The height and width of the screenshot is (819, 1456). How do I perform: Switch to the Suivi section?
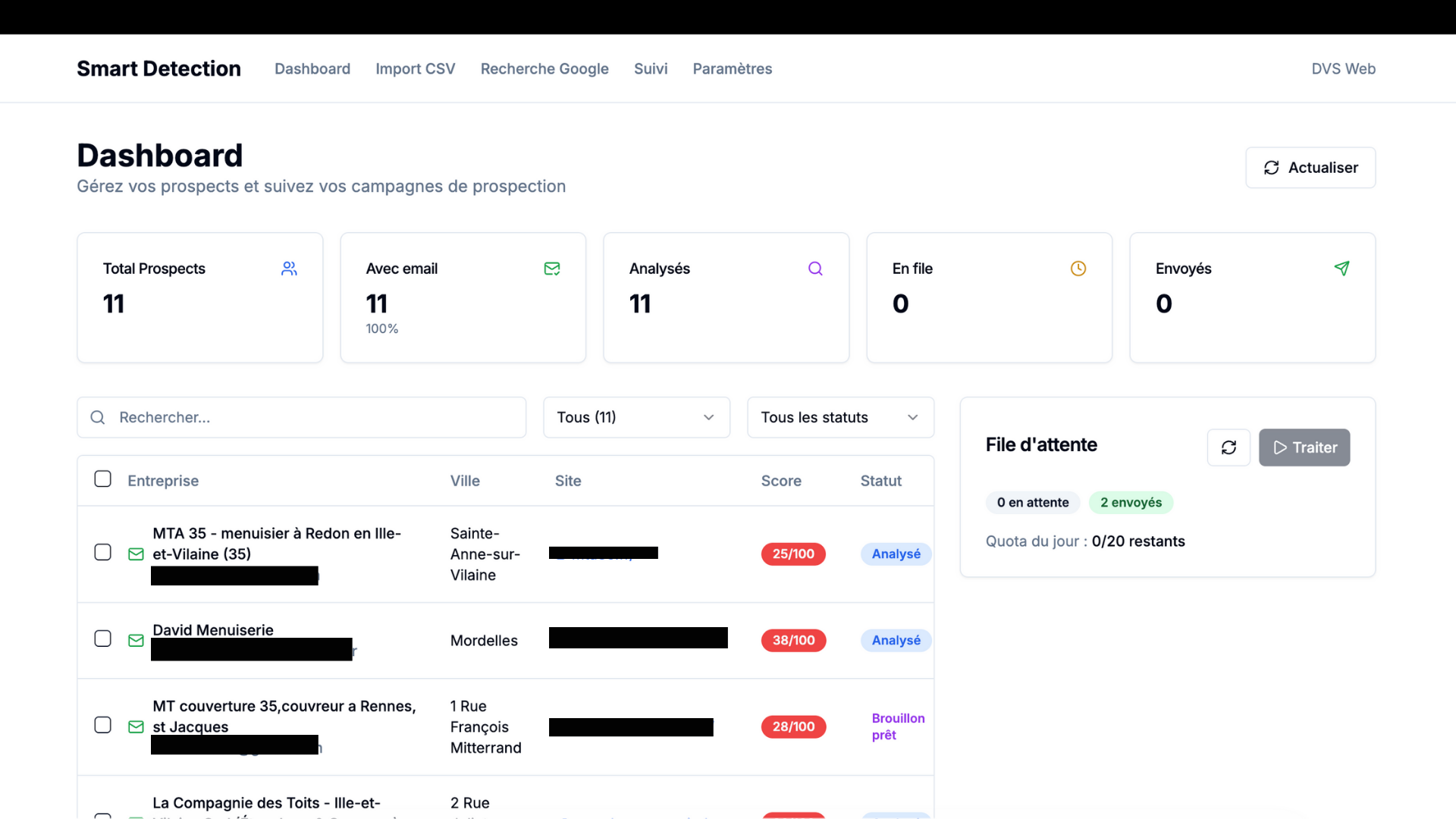(x=651, y=68)
